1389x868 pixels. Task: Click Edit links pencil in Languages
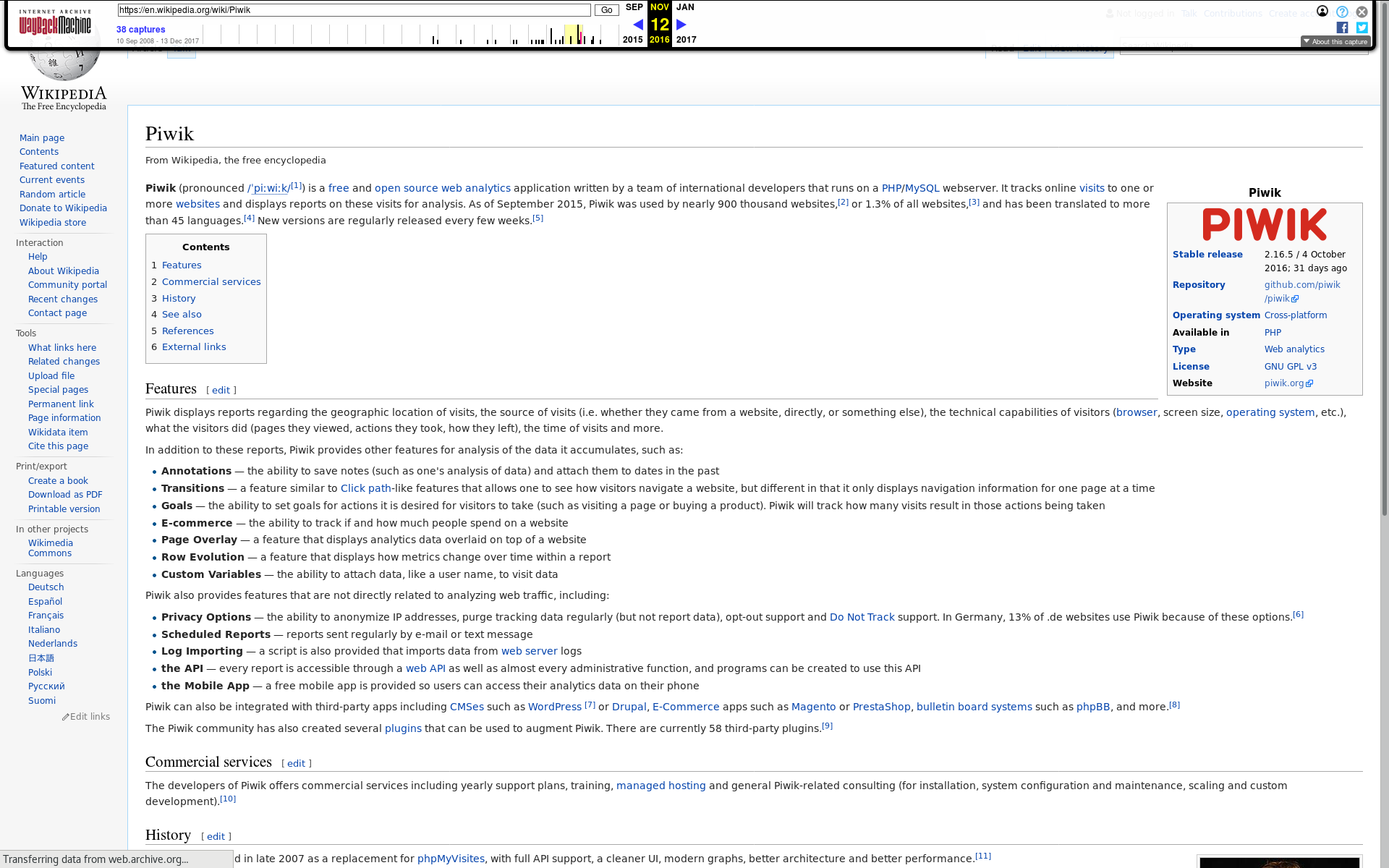pyautogui.click(x=86, y=717)
